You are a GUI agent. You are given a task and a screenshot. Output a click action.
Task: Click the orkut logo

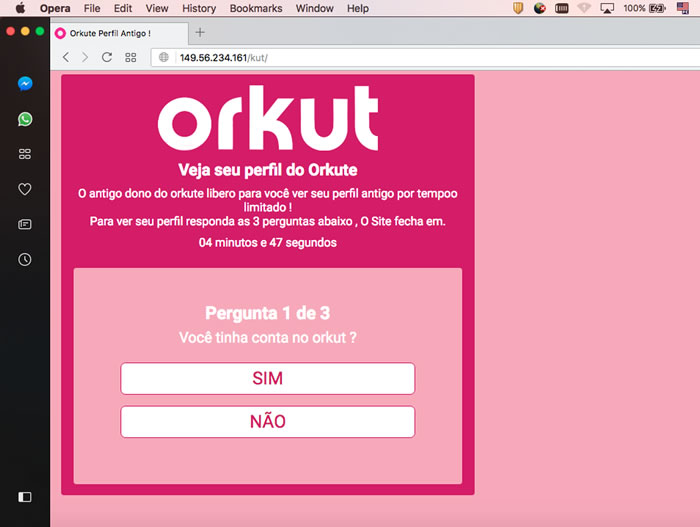[x=268, y=118]
